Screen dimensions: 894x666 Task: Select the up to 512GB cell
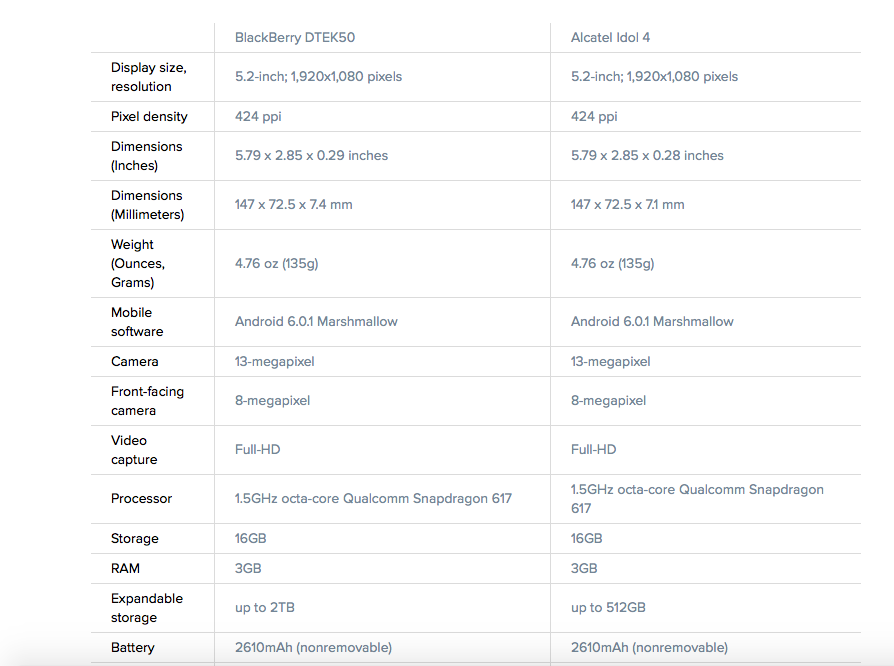pos(608,608)
